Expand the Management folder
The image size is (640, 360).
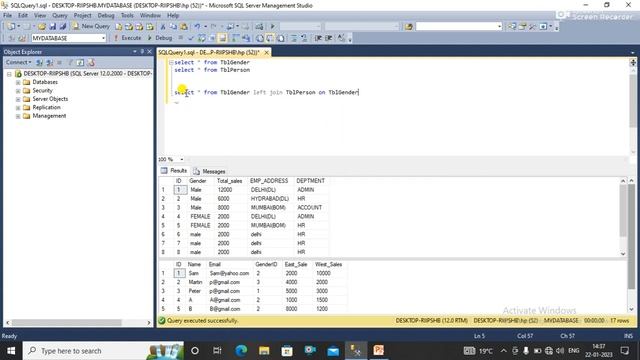(18, 116)
